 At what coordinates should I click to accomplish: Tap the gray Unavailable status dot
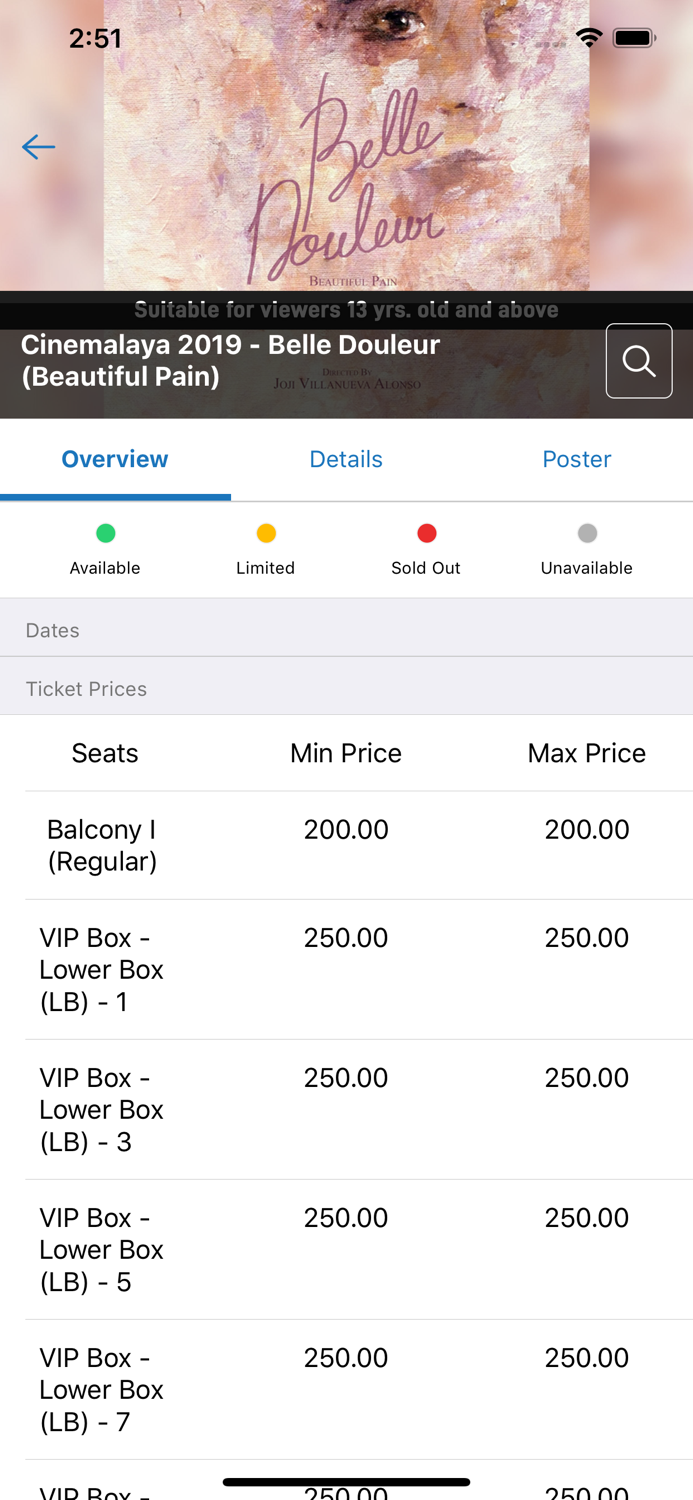coord(587,533)
